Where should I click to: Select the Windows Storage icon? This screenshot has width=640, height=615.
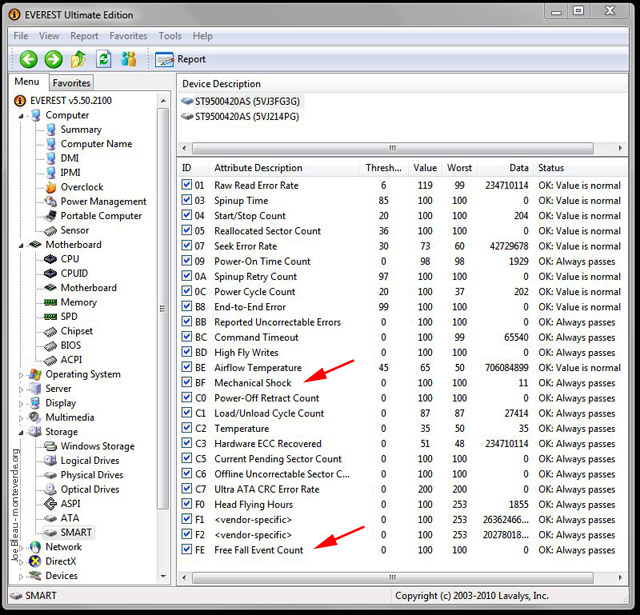pyautogui.click(x=51, y=446)
